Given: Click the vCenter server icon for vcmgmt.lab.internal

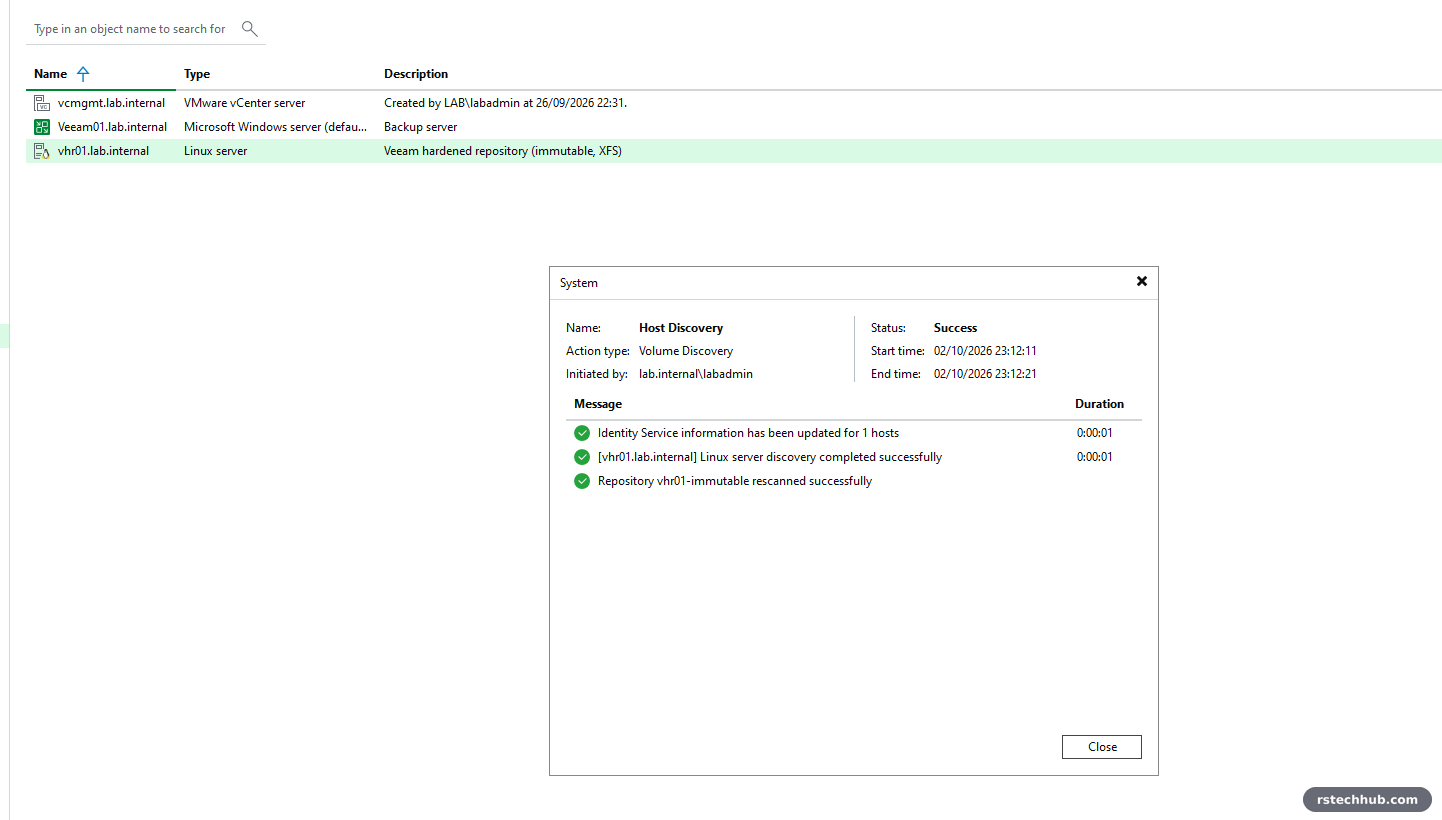Looking at the screenshot, I should click(x=42, y=103).
